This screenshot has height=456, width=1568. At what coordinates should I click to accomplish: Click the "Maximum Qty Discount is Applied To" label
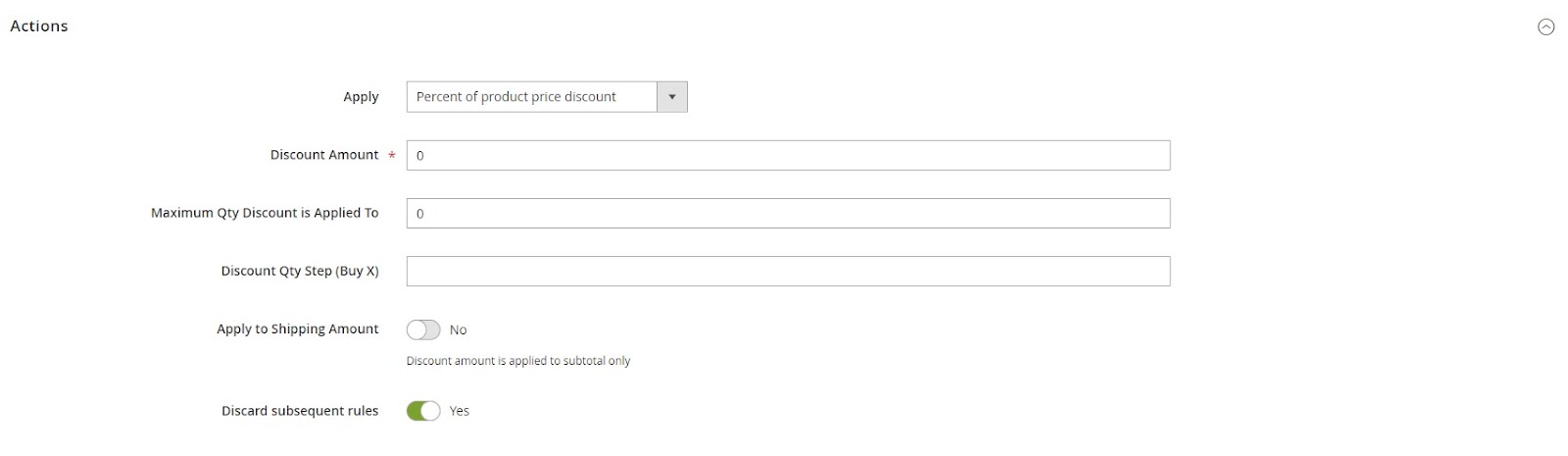tap(265, 213)
